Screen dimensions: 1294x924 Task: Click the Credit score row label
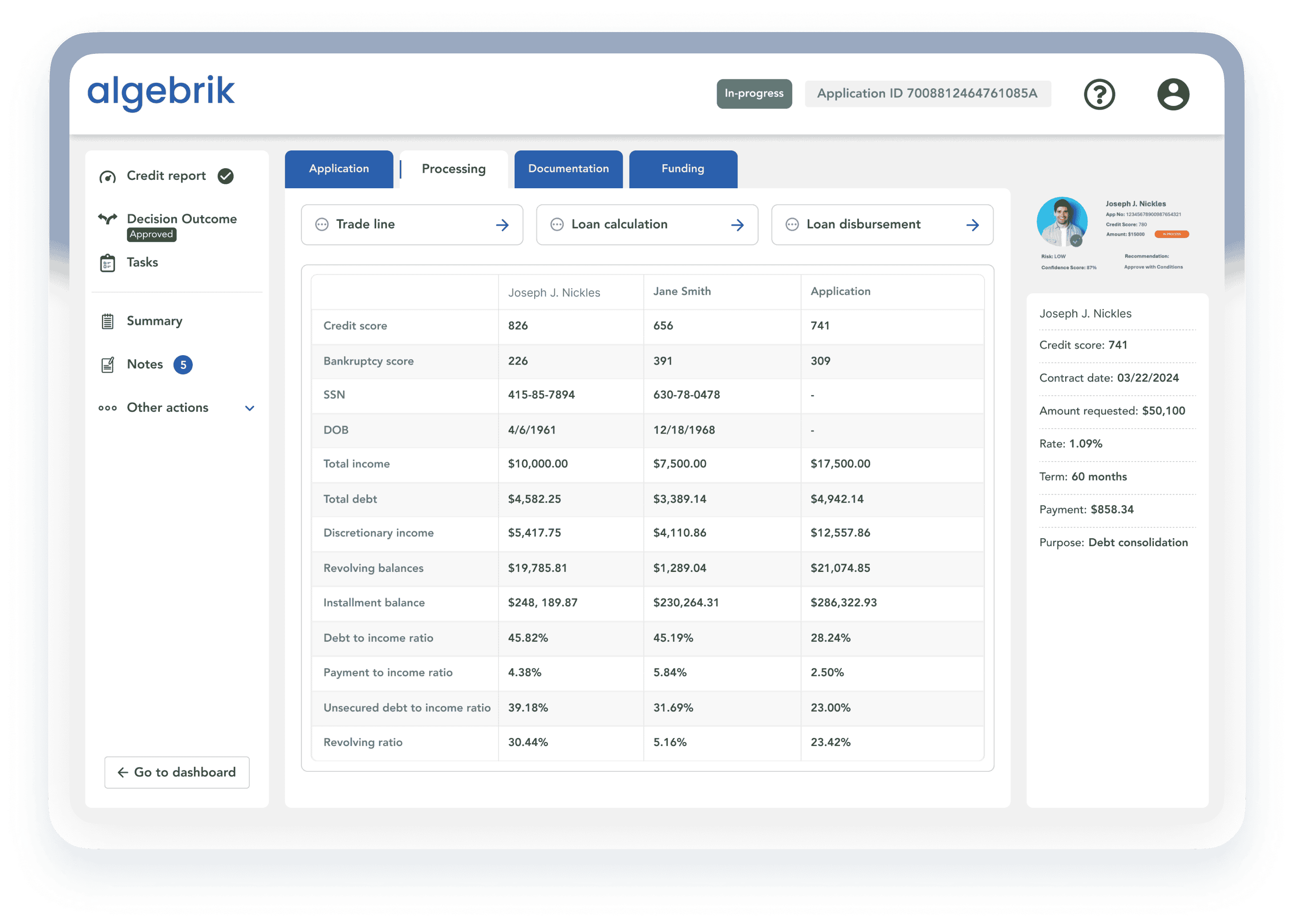click(x=355, y=326)
